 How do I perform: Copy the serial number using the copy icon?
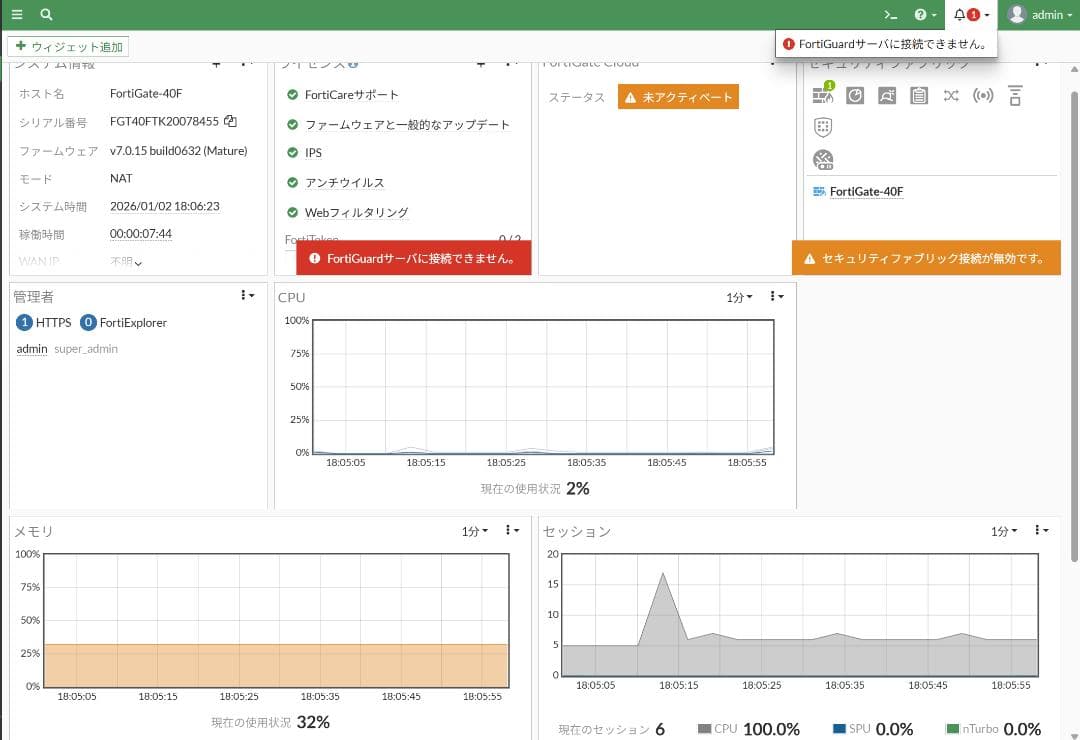(x=230, y=122)
